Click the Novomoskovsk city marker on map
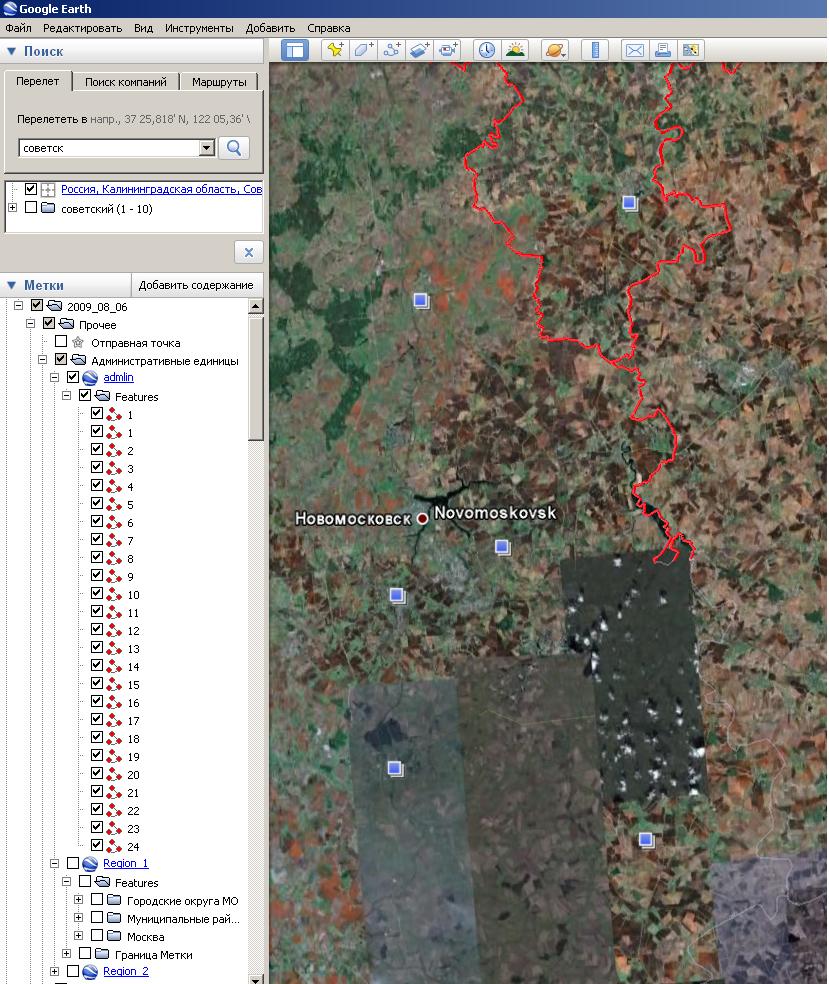The height and width of the screenshot is (984, 829). pos(423,518)
